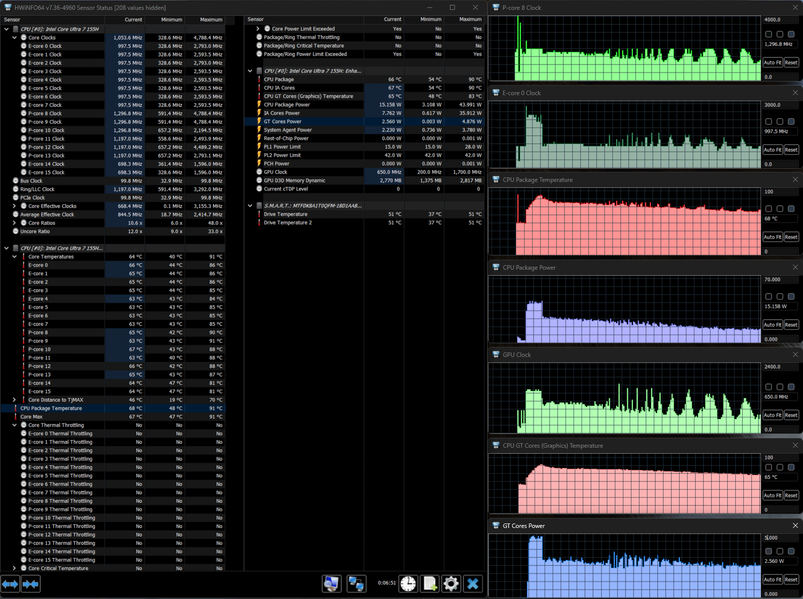The width and height of the screenshot is (803, 599).
Task: Close sensor window with blue X icon
Action: pyautogui.click(x=473, y=584)
